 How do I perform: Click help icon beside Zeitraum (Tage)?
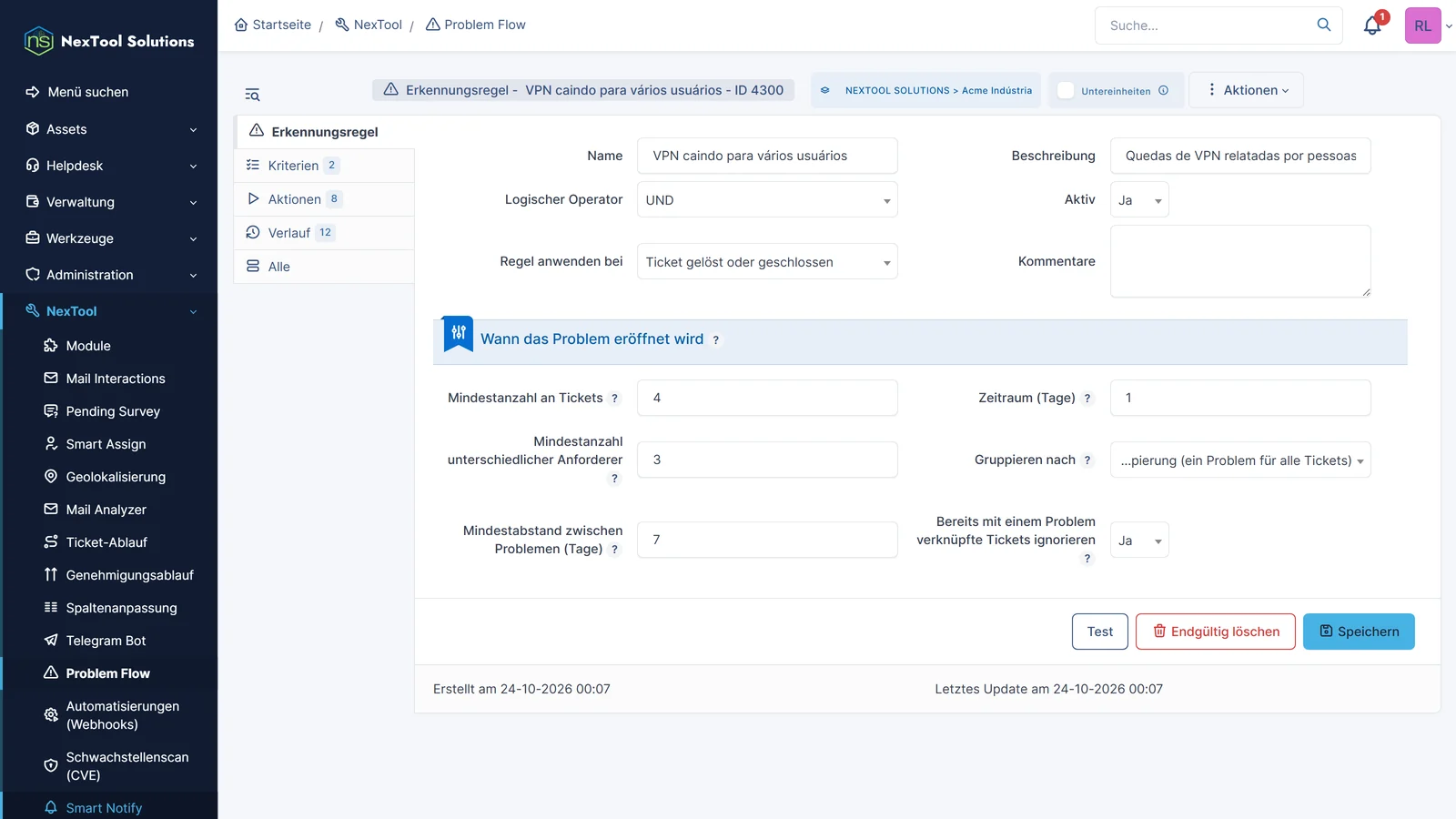(x=1087, y=399)
